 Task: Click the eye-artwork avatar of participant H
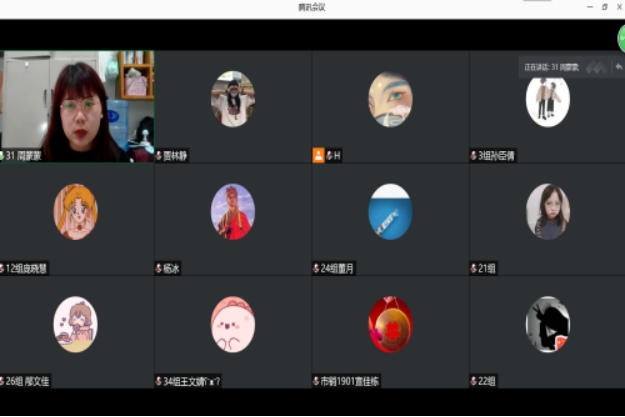coord(390,99)
